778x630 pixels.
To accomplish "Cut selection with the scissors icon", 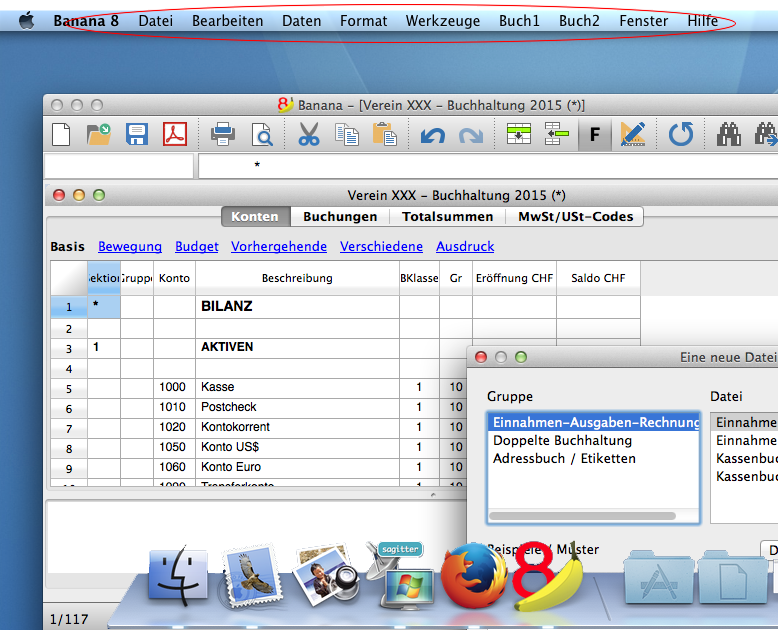I will point(309,134).
